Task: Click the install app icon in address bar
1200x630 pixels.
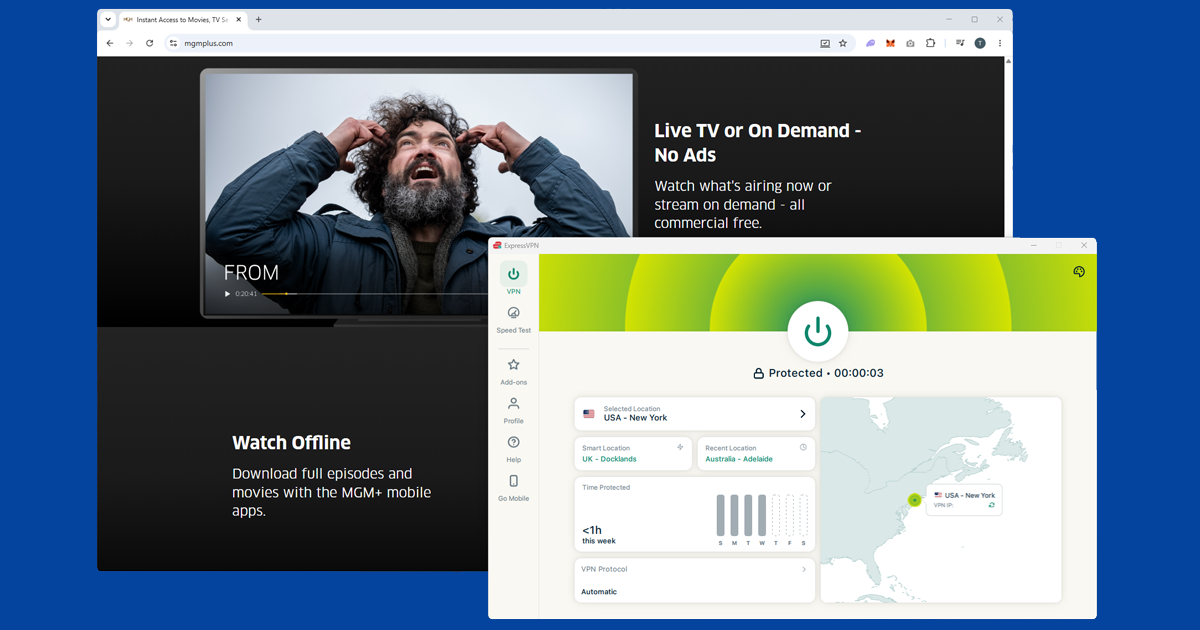Action: (x=825, y=43)
